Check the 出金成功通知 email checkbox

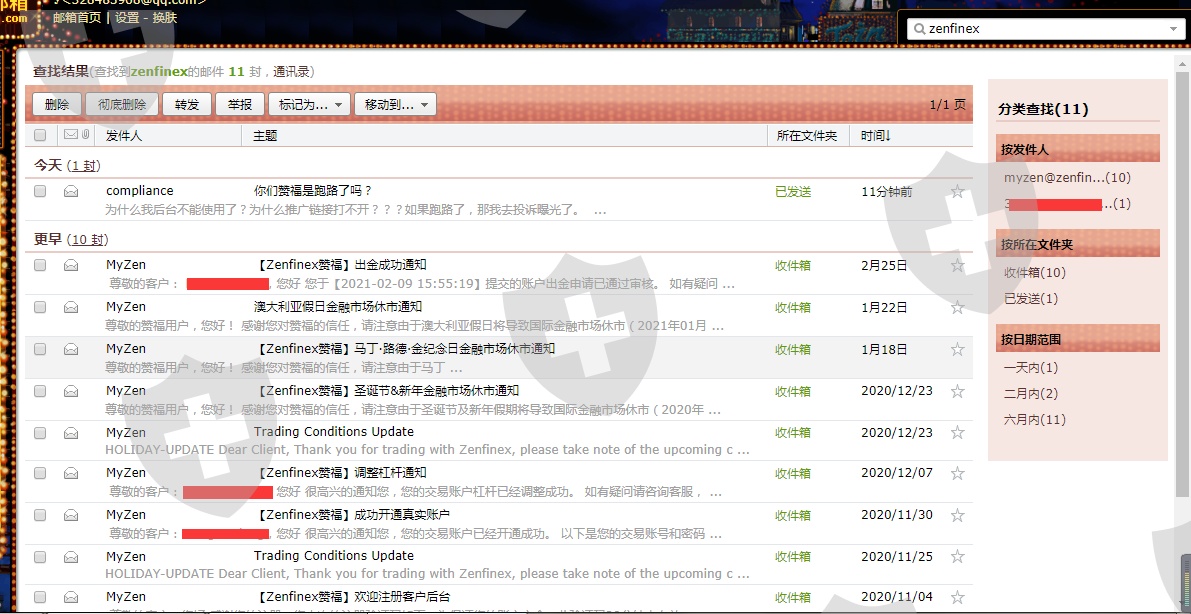pos(40,265)
